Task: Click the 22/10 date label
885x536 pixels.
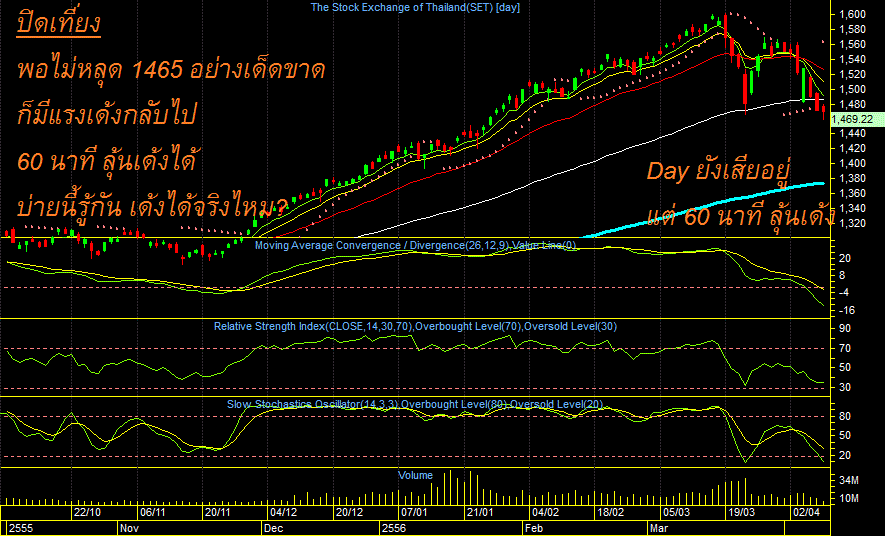Action: [87, 512]
